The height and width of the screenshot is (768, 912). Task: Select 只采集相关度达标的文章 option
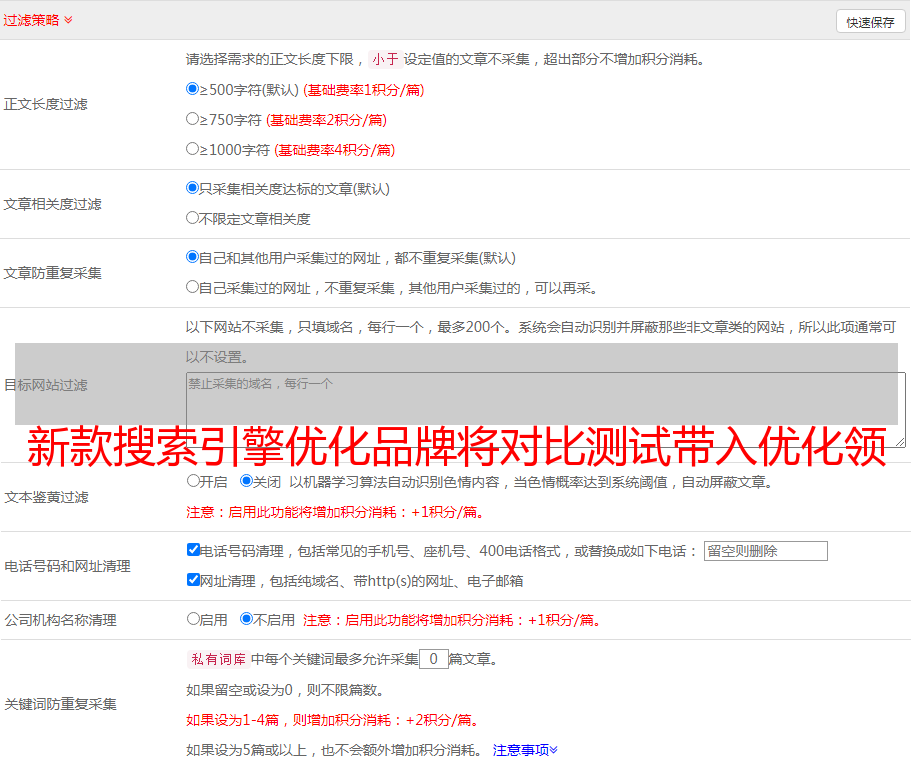coord(193,188)
